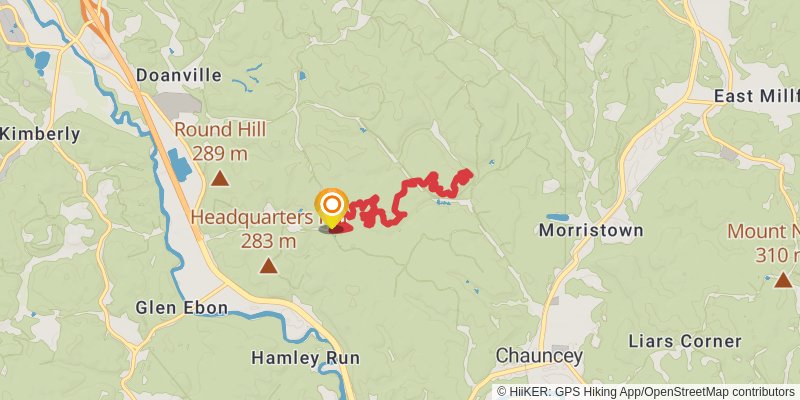Click the Mount peak triangle at right edge
The height and width of the screenshot is (400, 800).
(x=783, y=280)
